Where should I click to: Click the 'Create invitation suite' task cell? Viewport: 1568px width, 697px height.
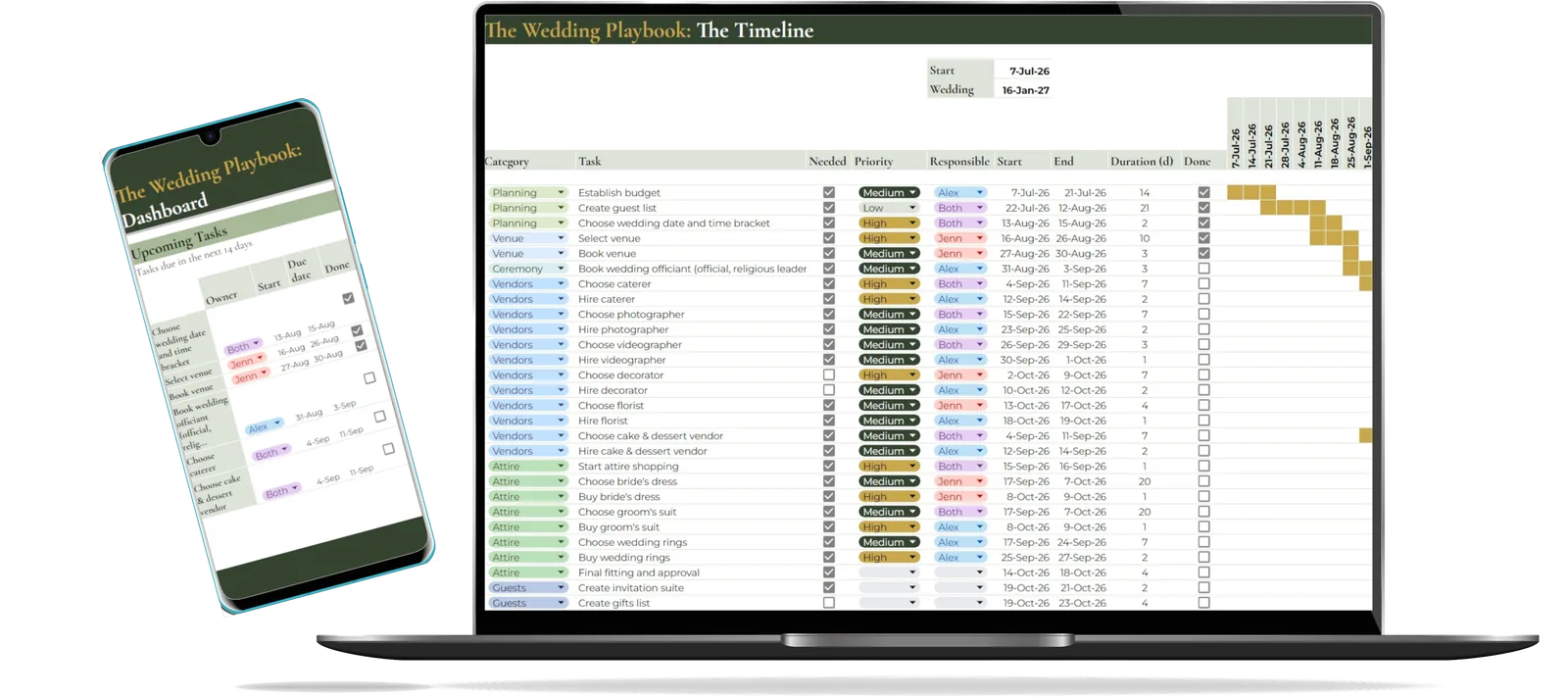[631, 588]
